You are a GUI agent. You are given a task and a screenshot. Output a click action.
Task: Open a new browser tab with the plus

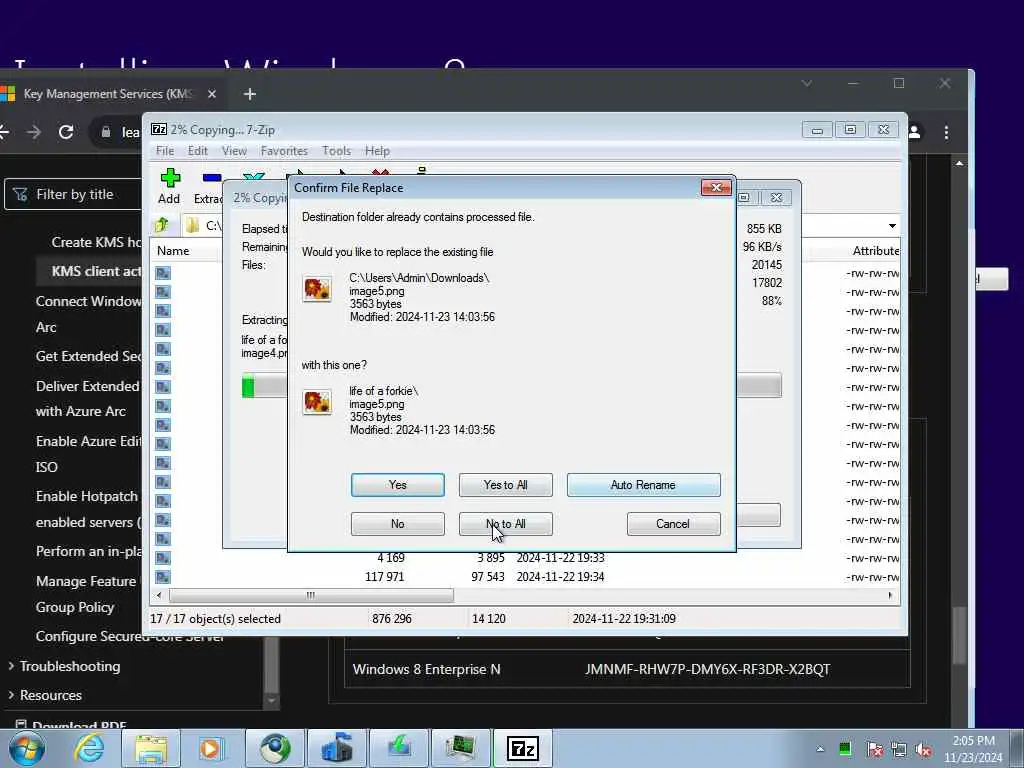click(x=249, y=94)
